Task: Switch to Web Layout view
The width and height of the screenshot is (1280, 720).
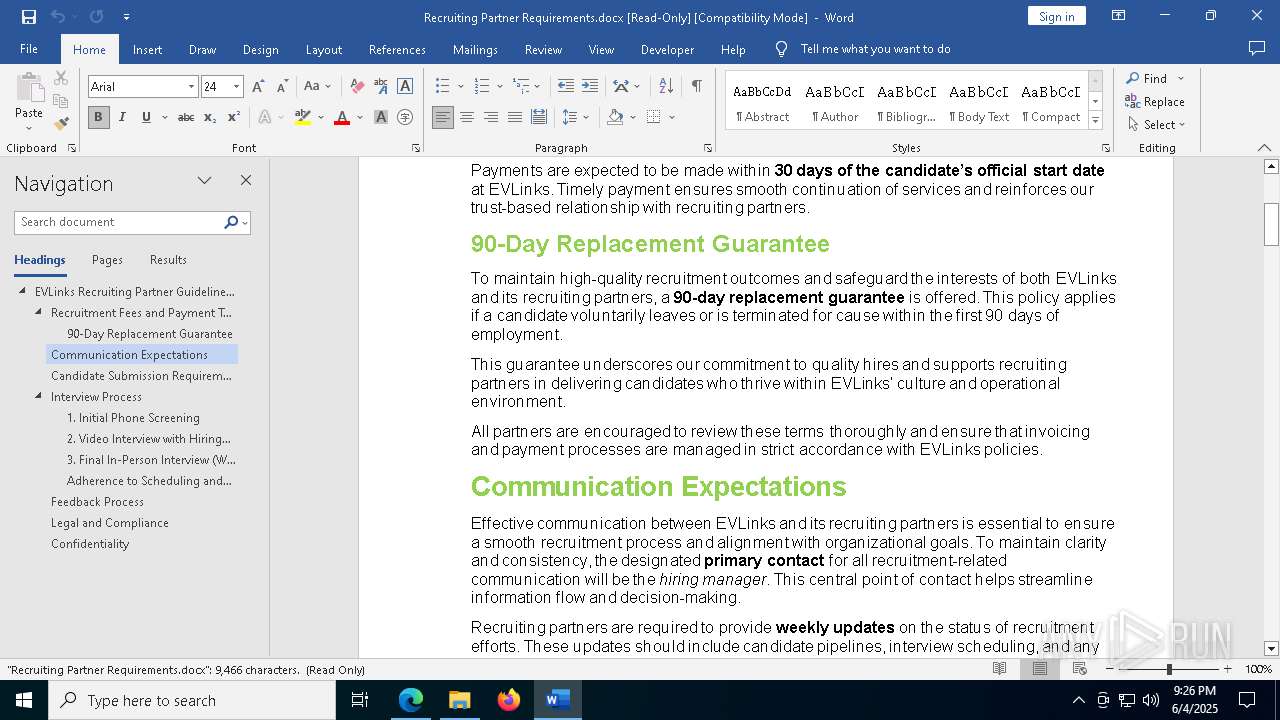Action: (x=1080, y=669)
